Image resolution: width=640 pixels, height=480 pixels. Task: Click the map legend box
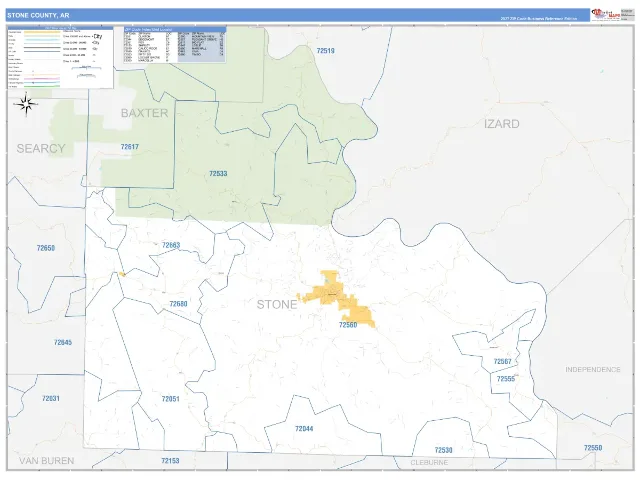point(60,58)
